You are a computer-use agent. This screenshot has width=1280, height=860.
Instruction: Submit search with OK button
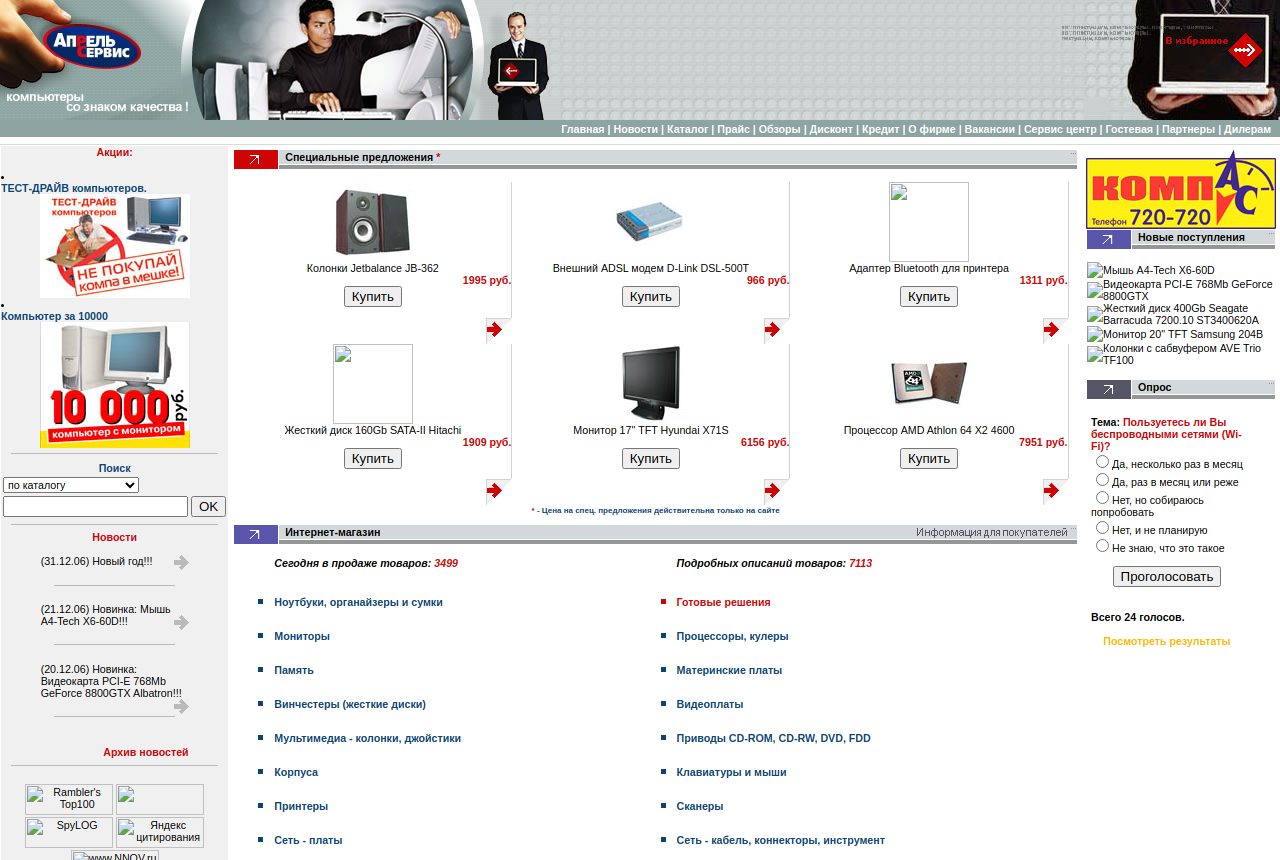click(x=208, y=507)
